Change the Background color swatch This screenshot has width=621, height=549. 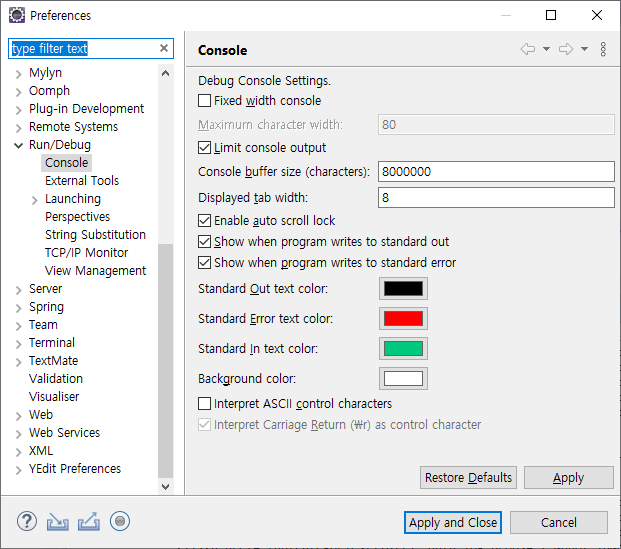point(403,379)
